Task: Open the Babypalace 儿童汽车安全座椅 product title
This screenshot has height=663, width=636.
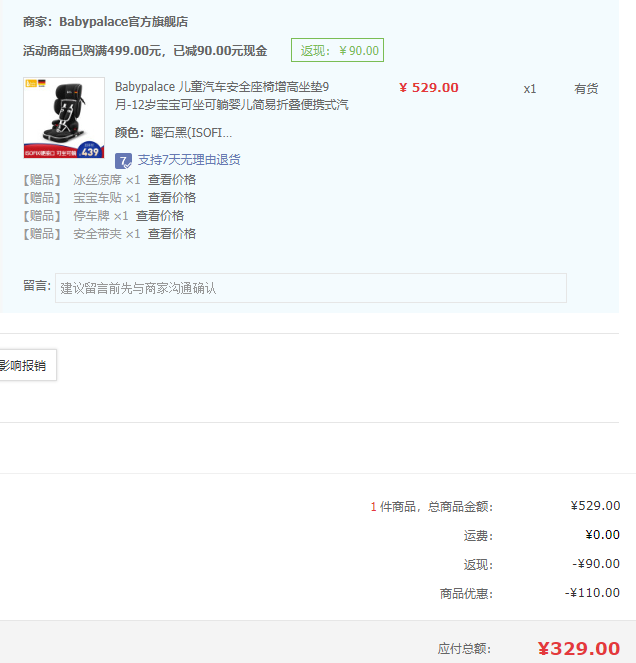Action: tap(232, 96)
